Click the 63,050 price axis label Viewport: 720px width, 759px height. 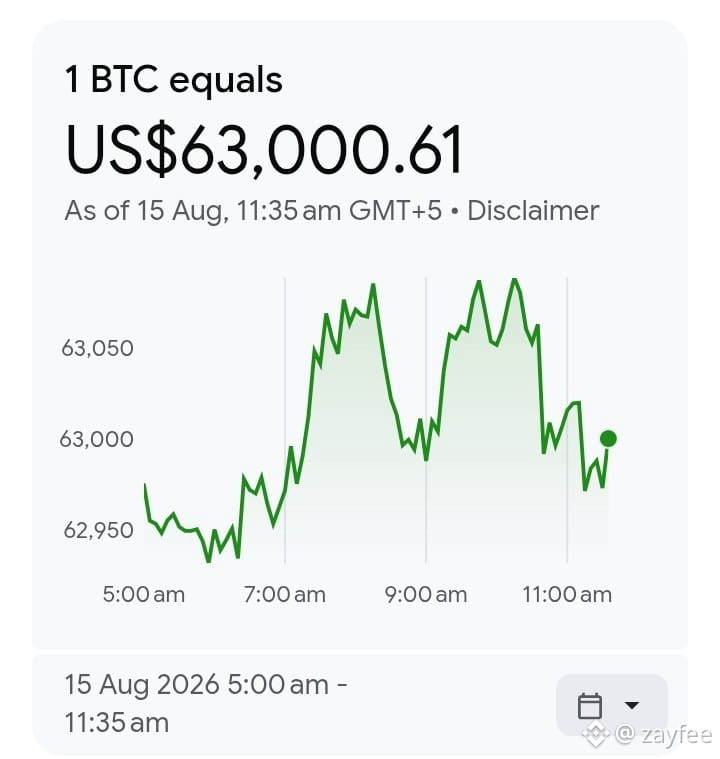pyautogui.click(x=97, y=348)
